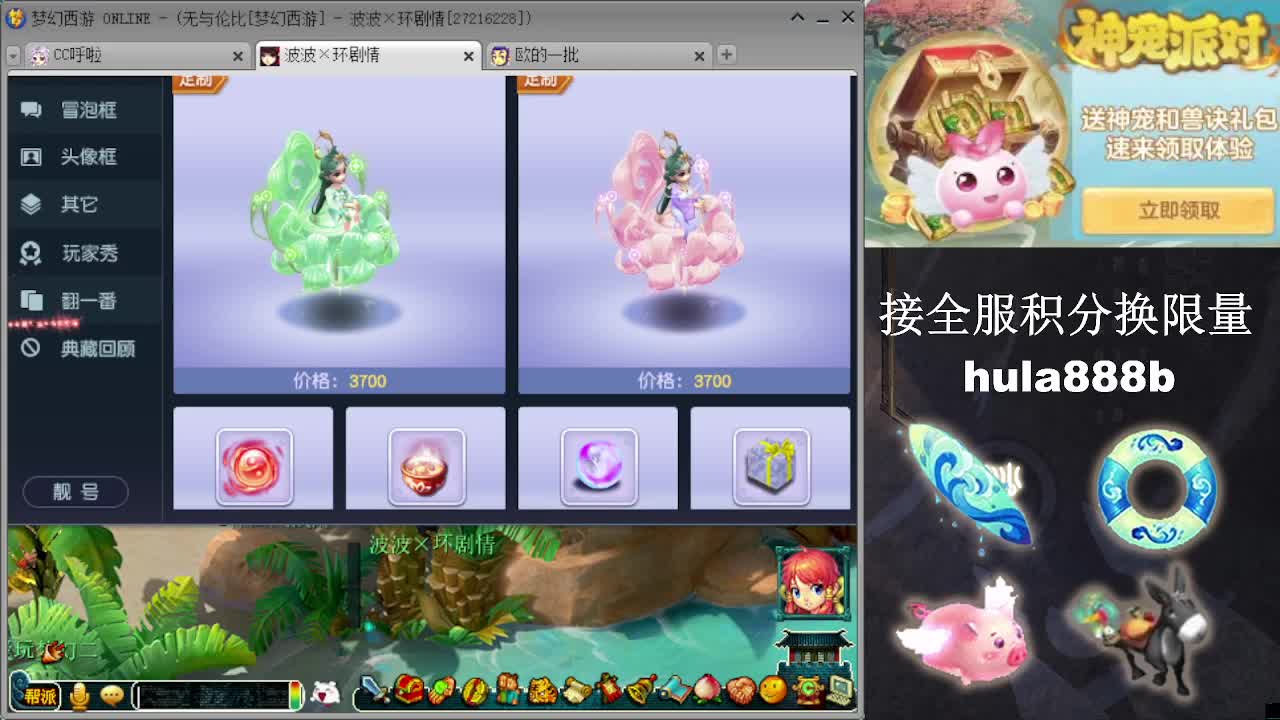Open the red treasure chest toolbar icon
Screen dimensions: 1280x720
[x=408, y=689]
